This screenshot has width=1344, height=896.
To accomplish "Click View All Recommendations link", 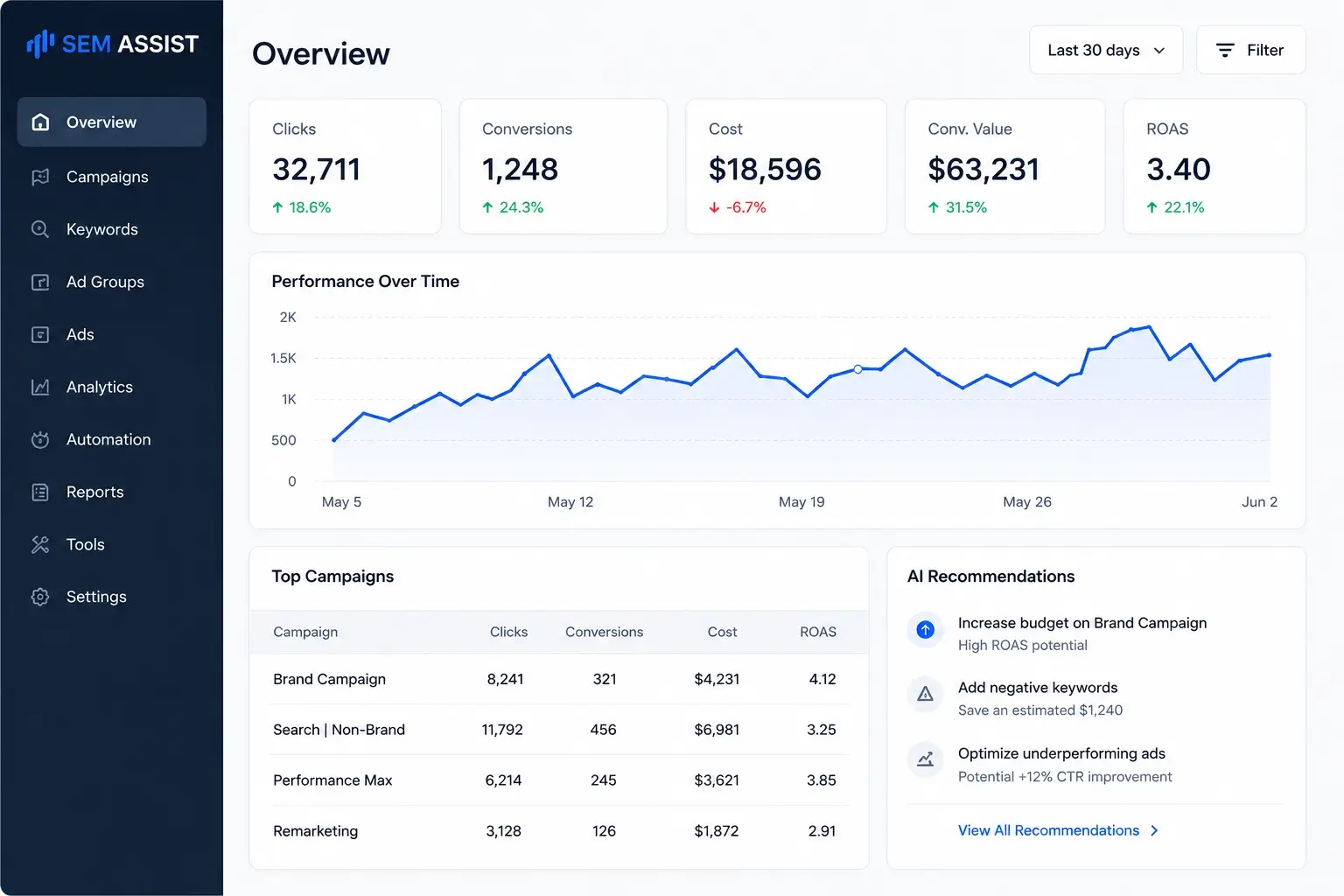I will click(1048, 830).
